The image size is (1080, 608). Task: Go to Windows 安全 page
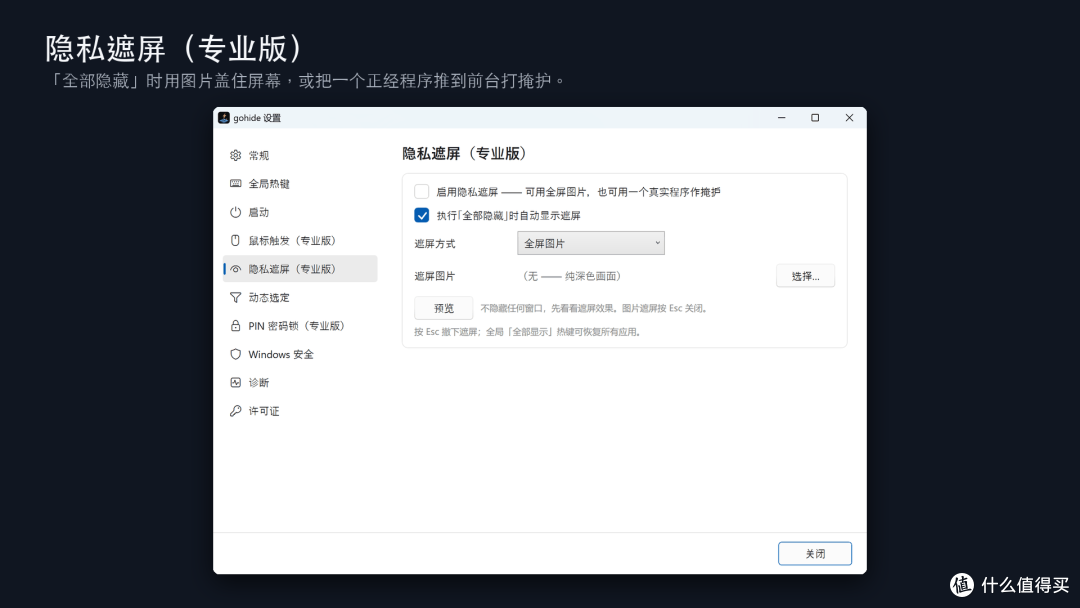300,354
